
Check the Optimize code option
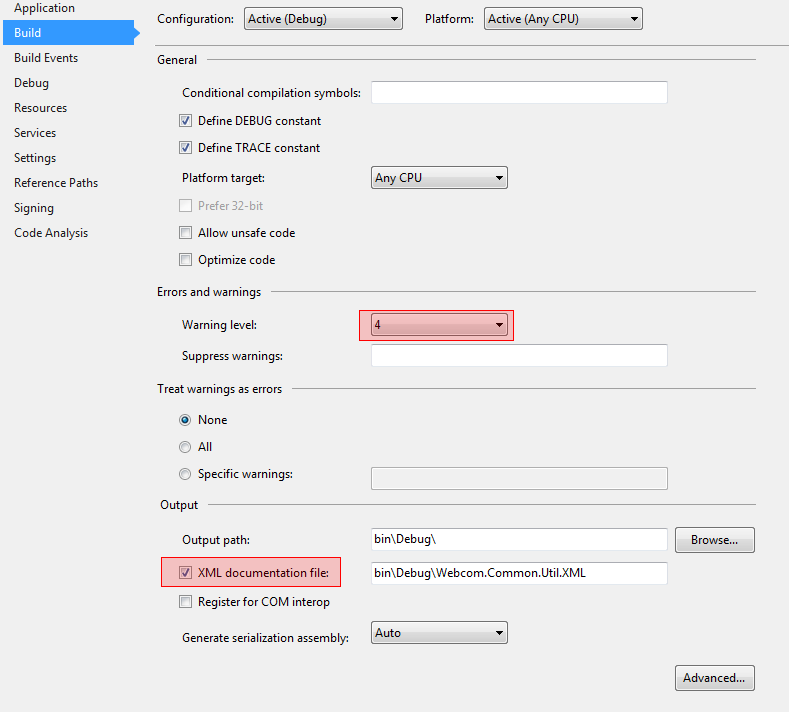pos(185,260)
